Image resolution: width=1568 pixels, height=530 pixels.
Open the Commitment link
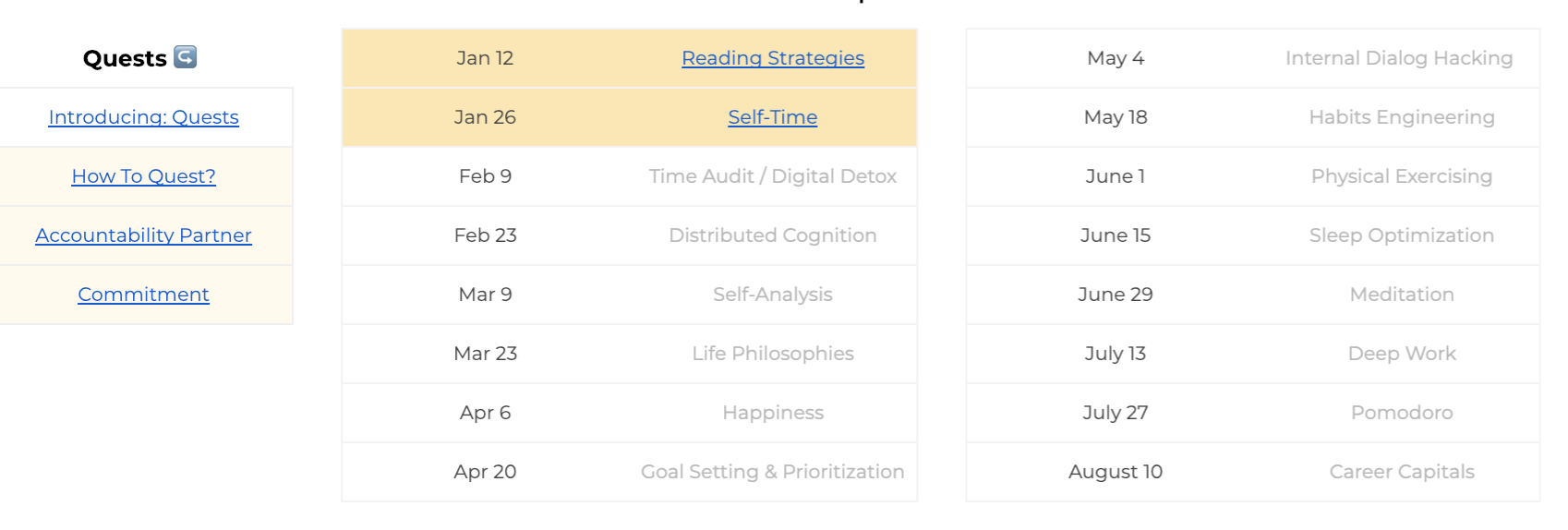(x=143, y=295)
